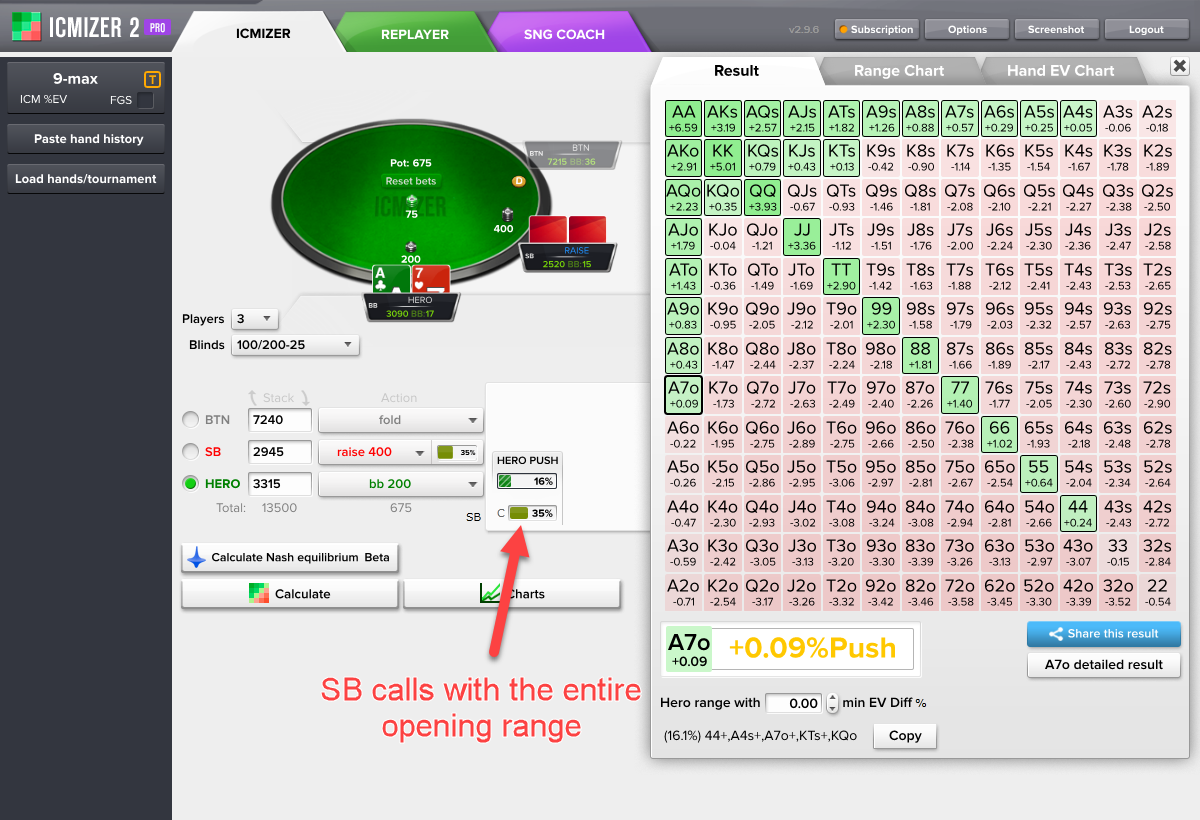Select the SB radio button
This screenshot has width=1200, height=820.
(x=190, y=452)
